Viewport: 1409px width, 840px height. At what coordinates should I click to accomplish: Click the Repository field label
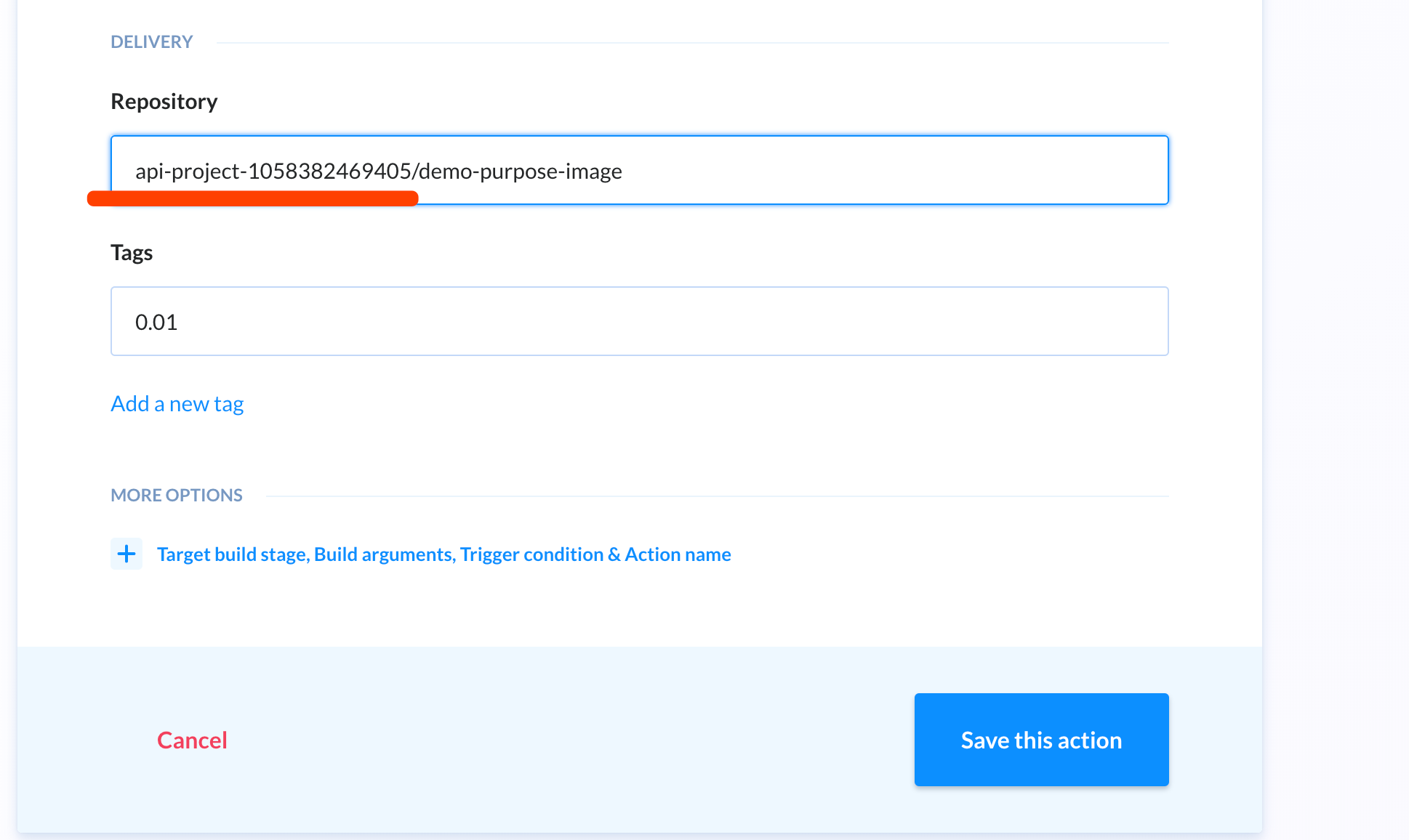[164, 101]
